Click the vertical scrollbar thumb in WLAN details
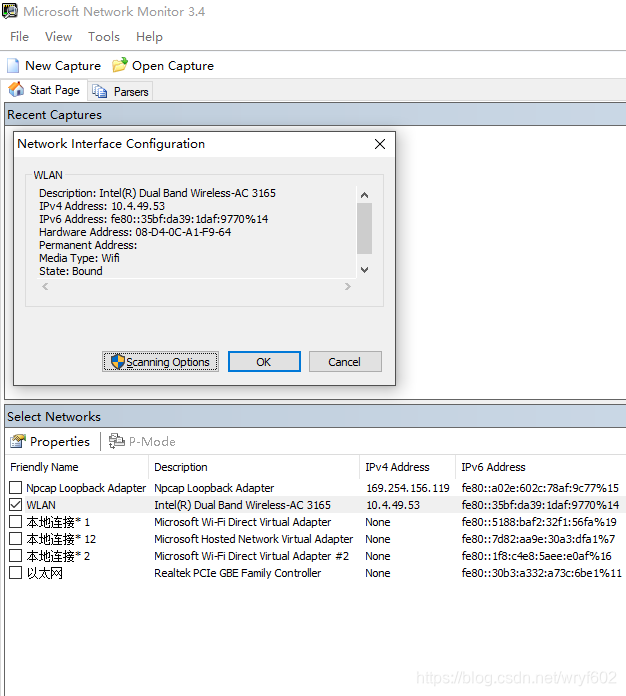This screenshot has height=696, width=626. 365,228
